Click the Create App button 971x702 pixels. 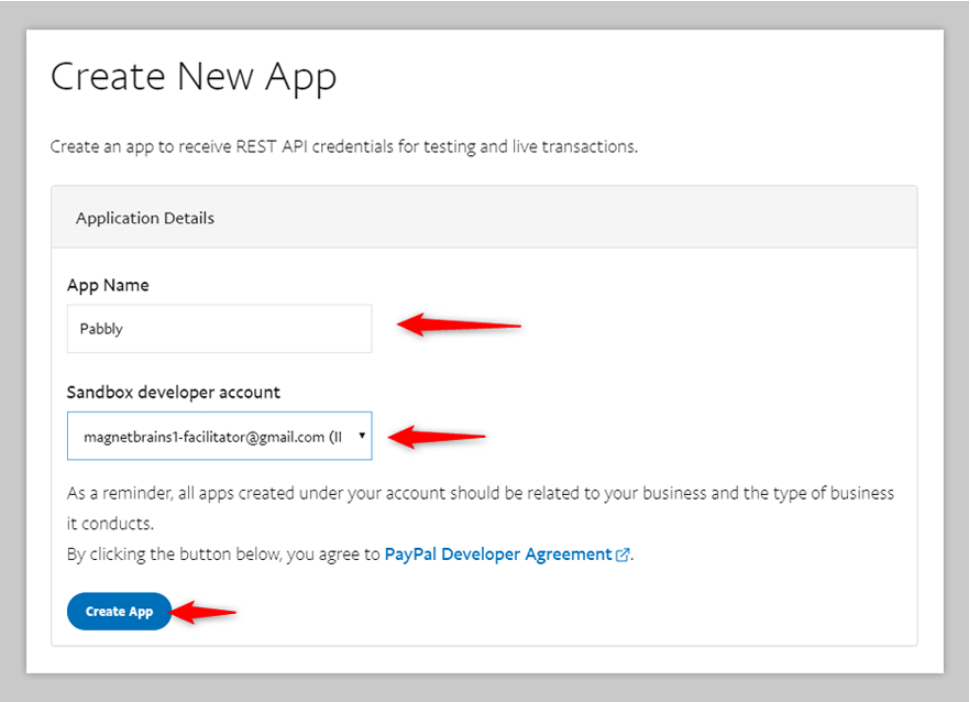pos(119,612)
